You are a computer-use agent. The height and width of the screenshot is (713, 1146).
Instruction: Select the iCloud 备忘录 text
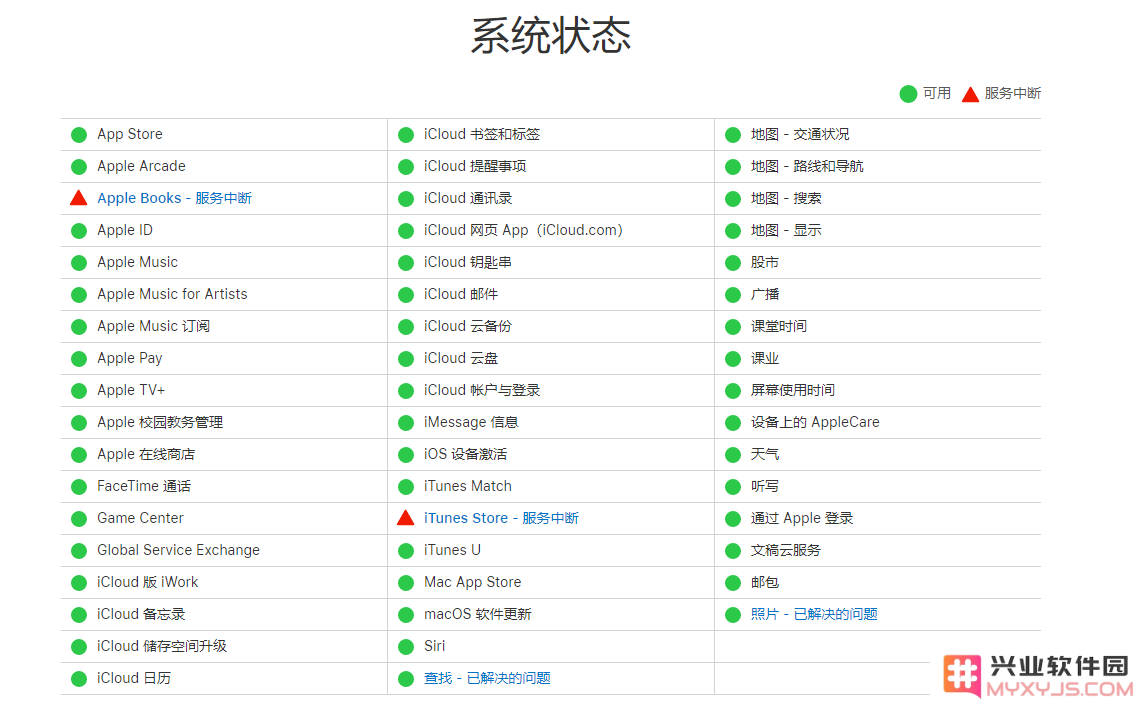pyautogui.click(x=141, y=614)
